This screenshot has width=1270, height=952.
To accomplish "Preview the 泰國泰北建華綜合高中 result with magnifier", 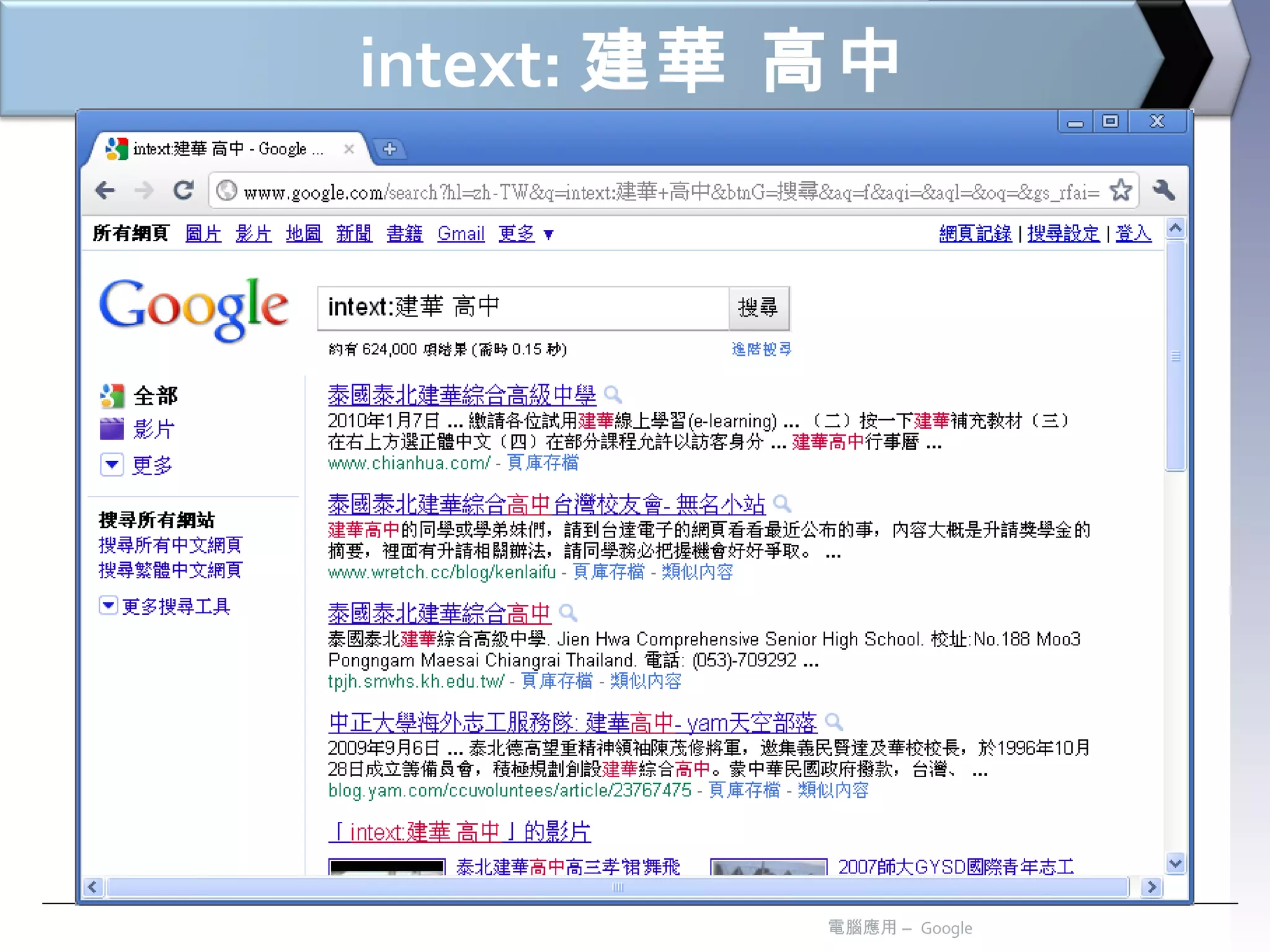I will click(568, 613).
